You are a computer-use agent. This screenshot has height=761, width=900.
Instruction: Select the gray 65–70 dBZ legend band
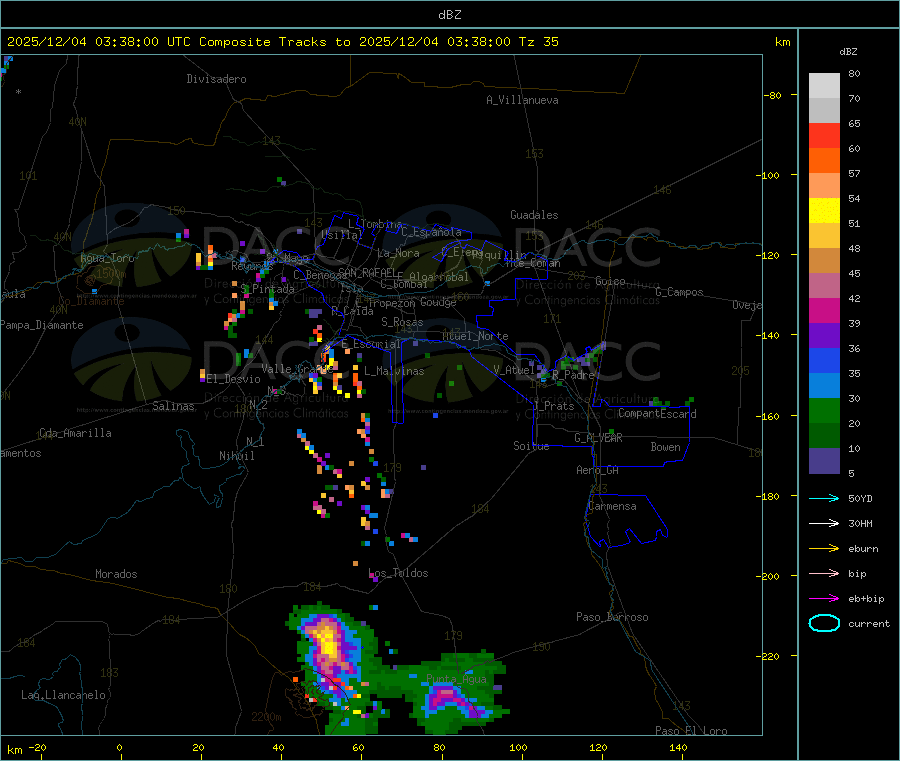pyautogui.click(x=824, y=111)
